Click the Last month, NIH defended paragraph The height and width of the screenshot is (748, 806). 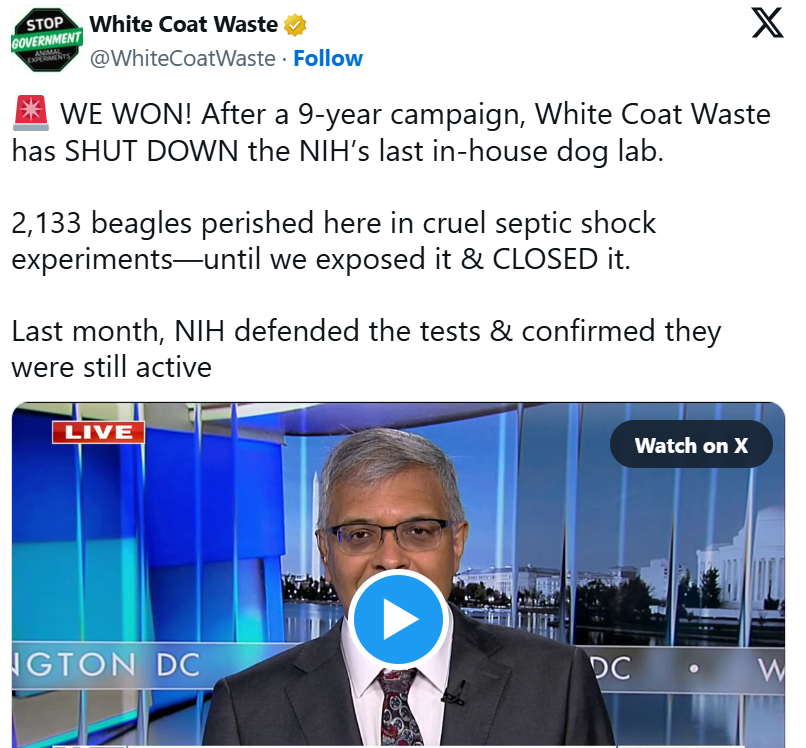point(366,349)
